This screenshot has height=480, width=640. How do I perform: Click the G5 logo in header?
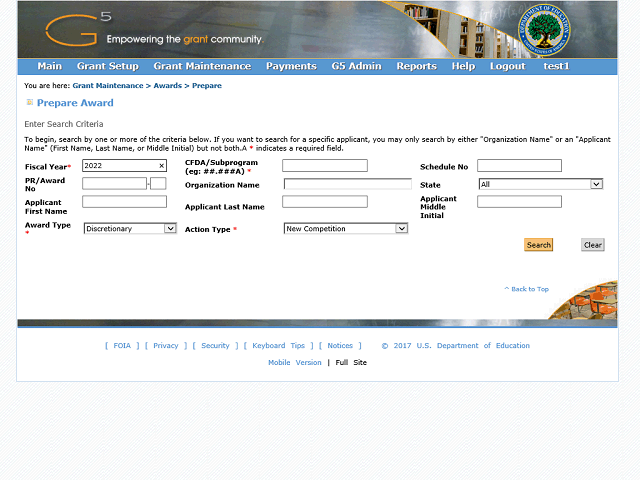[78, 29]
